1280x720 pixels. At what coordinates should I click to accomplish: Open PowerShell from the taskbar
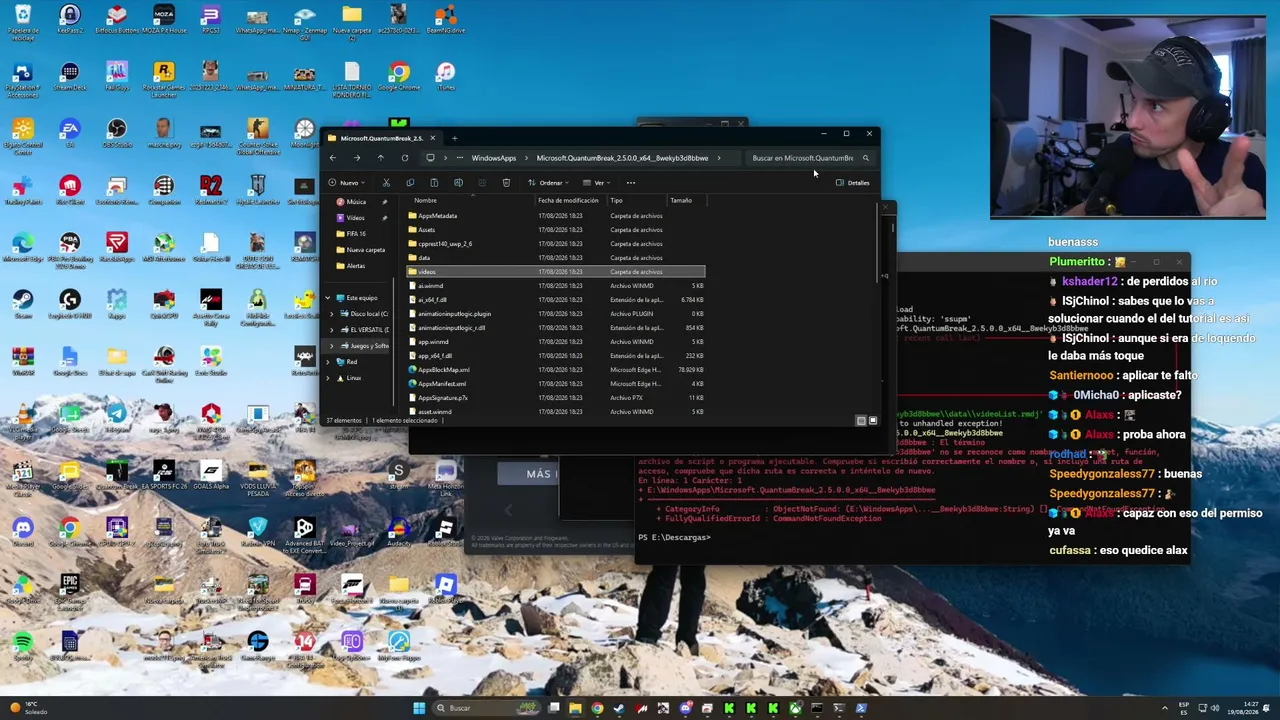click(861, 708)
